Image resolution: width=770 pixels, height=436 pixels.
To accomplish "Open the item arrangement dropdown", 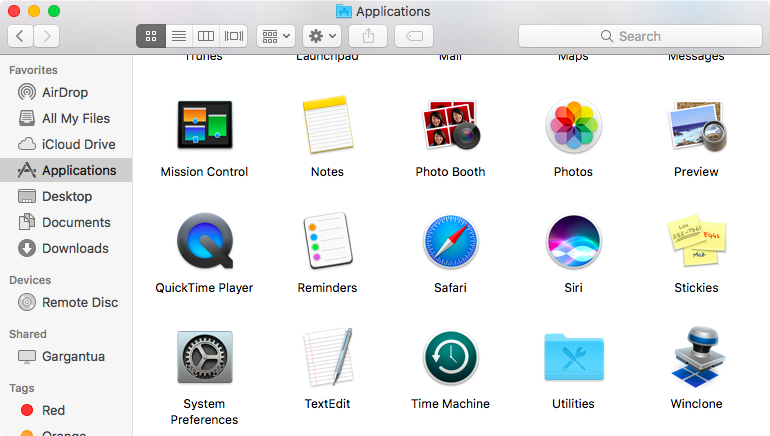I will click(276, 36).
